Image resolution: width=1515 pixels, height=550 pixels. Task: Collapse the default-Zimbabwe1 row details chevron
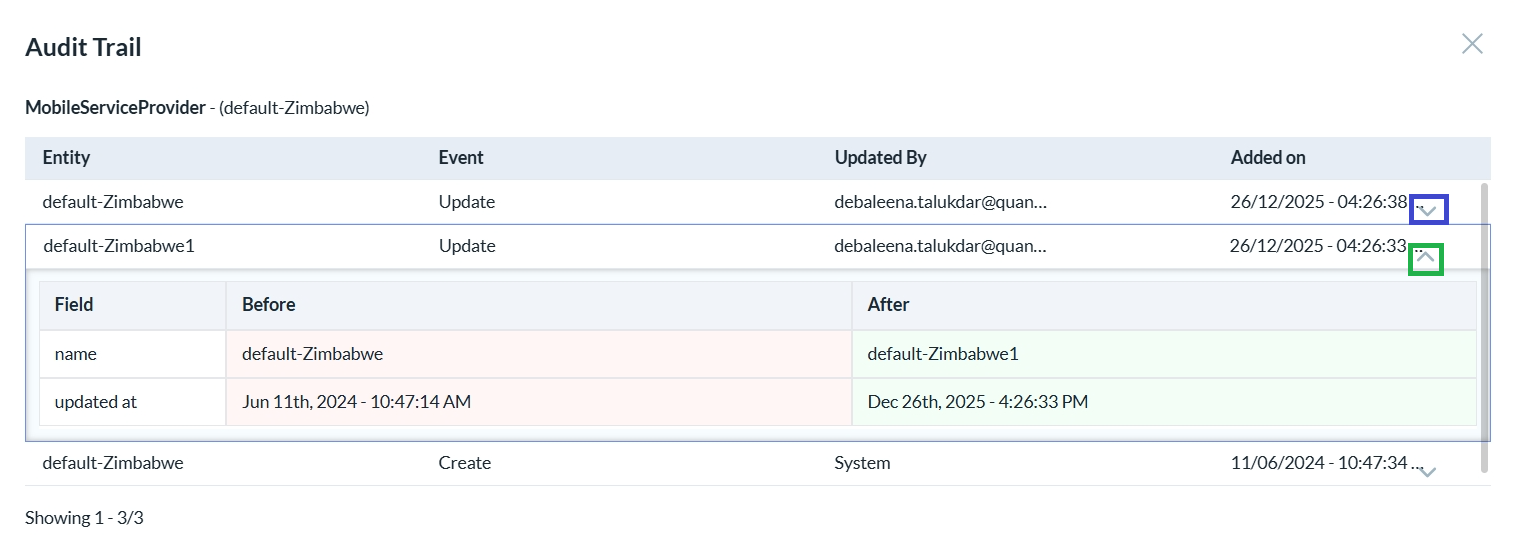click(1426, 259)
